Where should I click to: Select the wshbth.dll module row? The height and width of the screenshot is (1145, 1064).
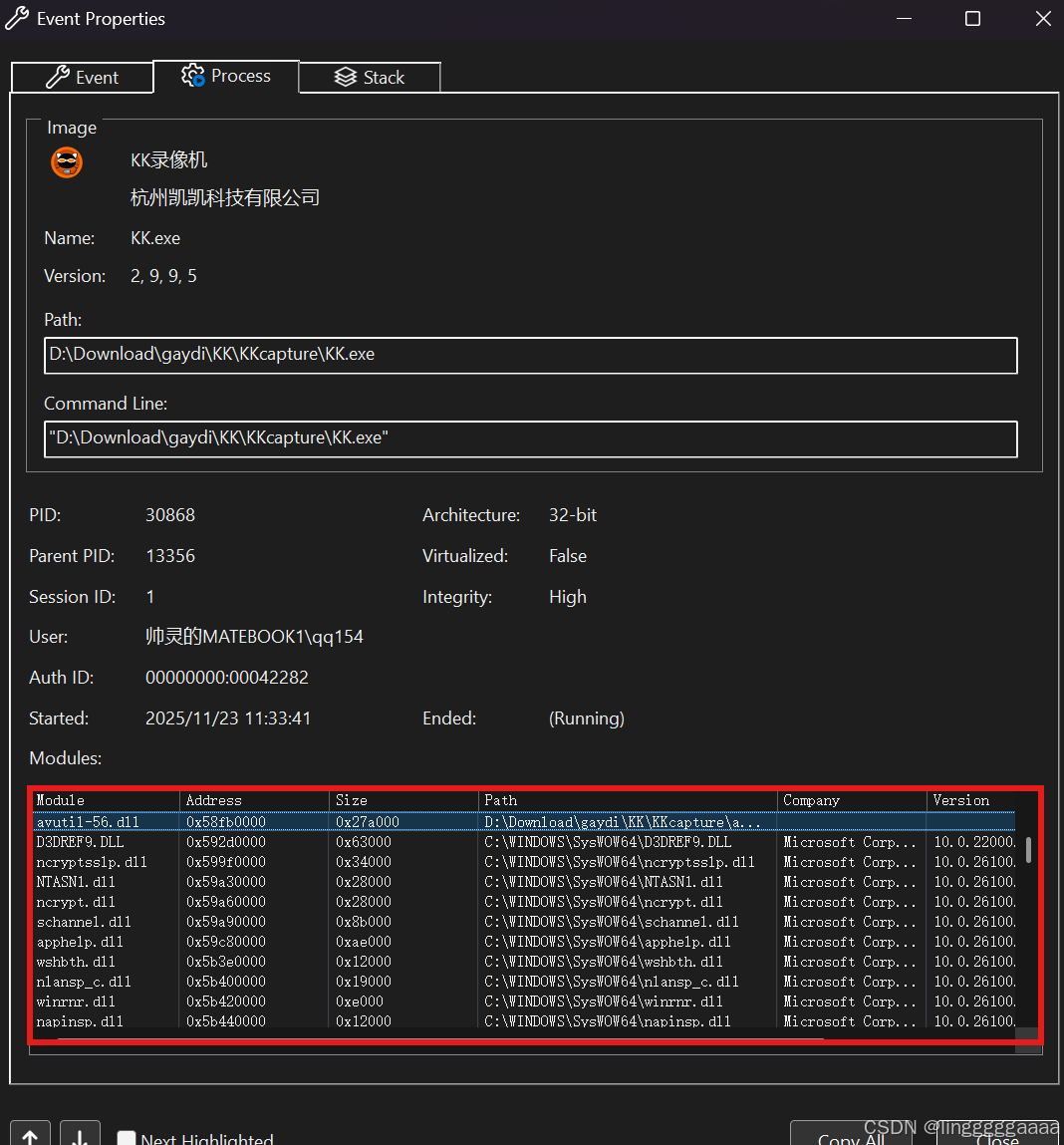[524, 962]
